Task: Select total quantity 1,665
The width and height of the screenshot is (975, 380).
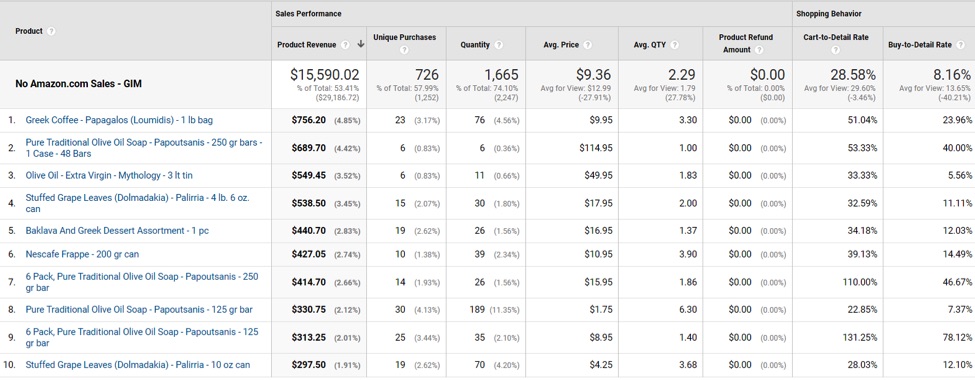Action: coord(501,75)
